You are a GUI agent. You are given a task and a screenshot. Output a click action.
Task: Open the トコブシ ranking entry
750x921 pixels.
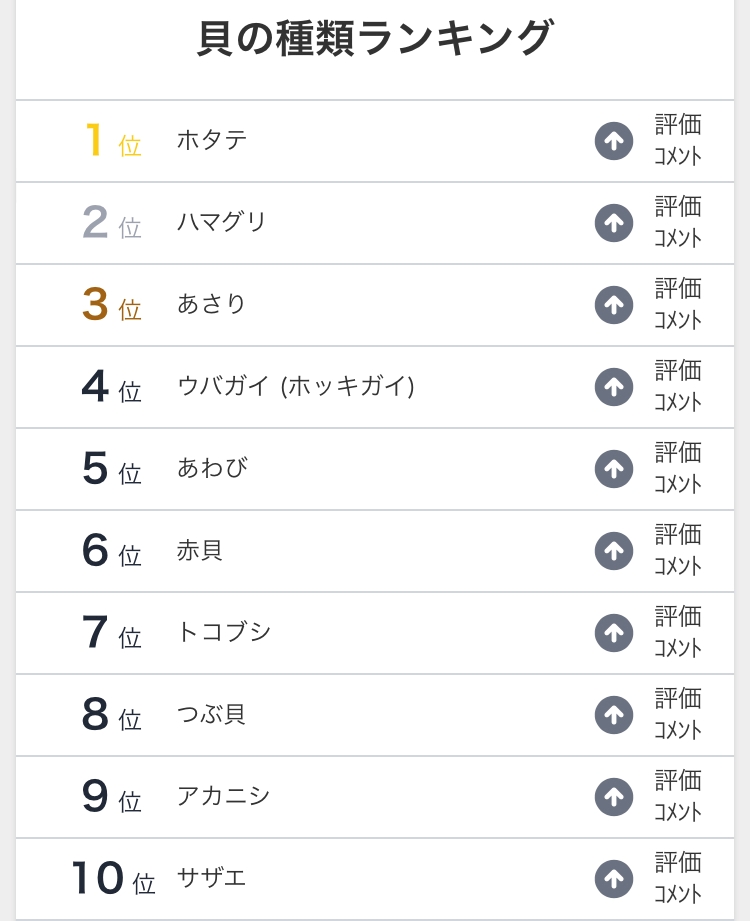click(x=224, y=633)
